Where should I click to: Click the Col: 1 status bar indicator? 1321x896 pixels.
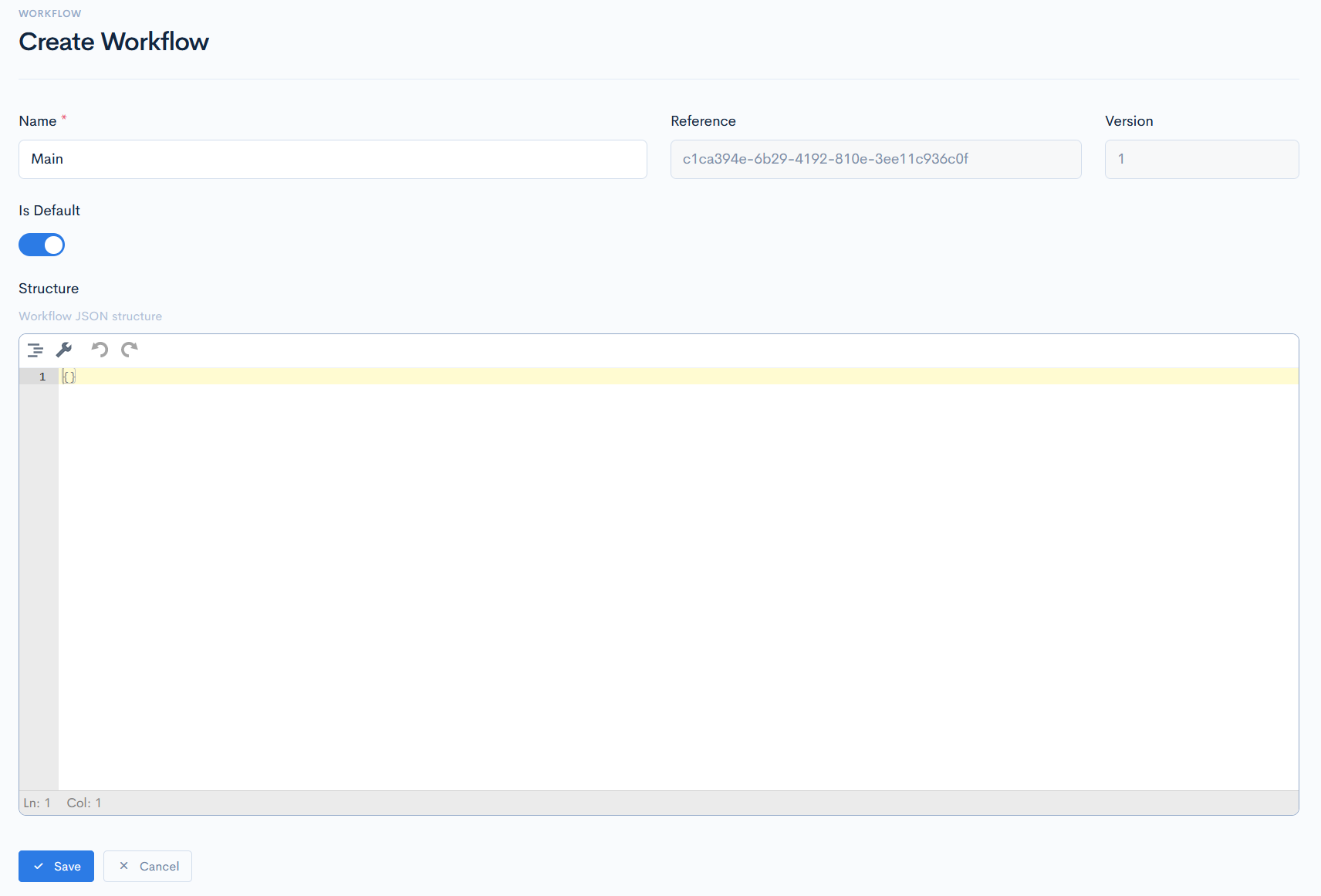[x=84, y=803]
